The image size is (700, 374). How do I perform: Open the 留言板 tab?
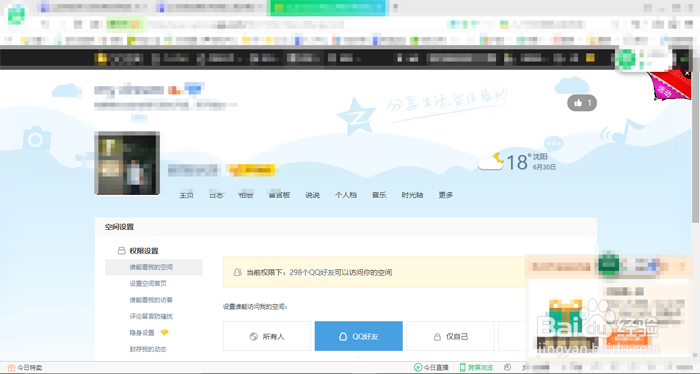click(279, 195)
